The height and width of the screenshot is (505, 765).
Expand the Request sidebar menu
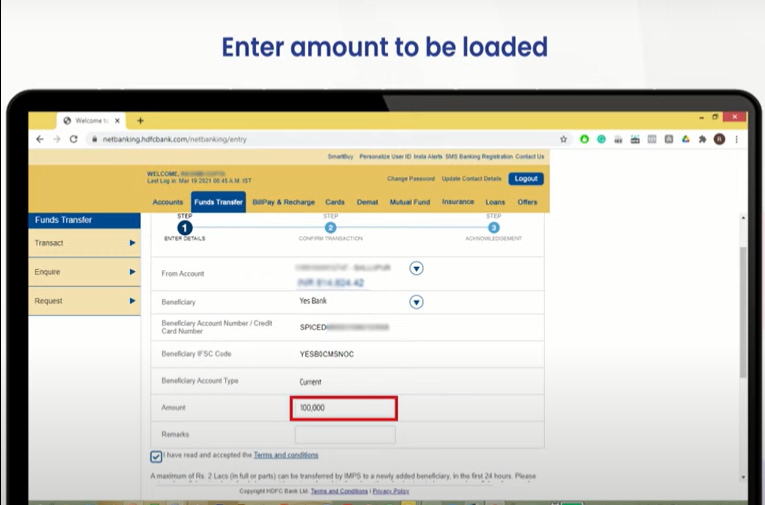coord(84,301)
